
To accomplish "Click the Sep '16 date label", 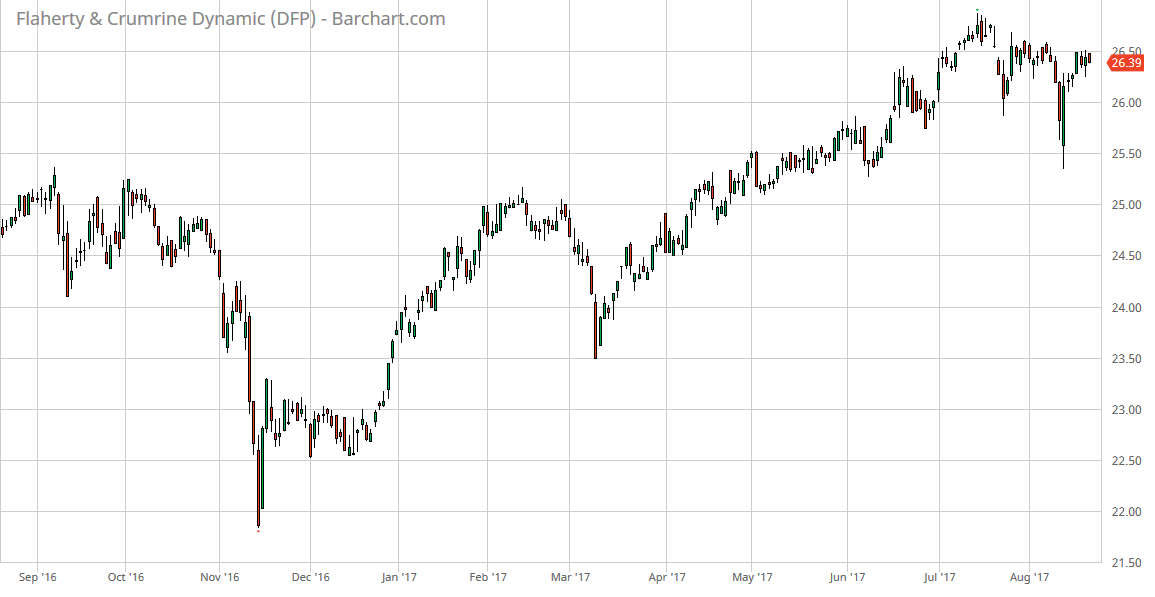I will pyautogui.click(x=38, y=577).
